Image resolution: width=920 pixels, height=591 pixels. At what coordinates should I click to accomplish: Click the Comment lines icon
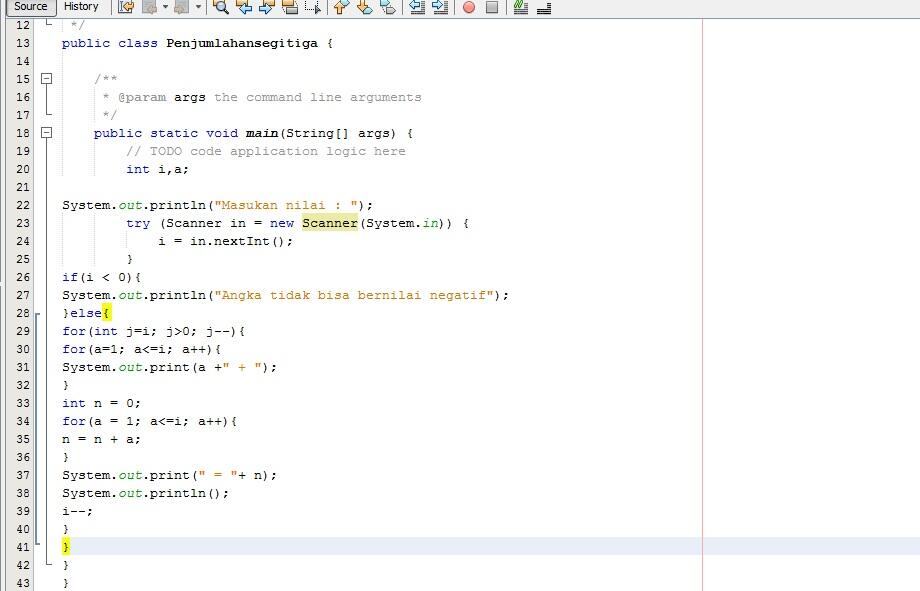click(x=520, y=7)
